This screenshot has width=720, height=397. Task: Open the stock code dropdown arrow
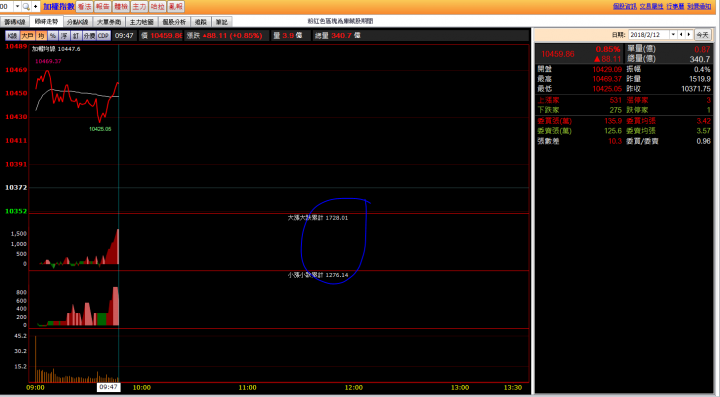(17, 6)
